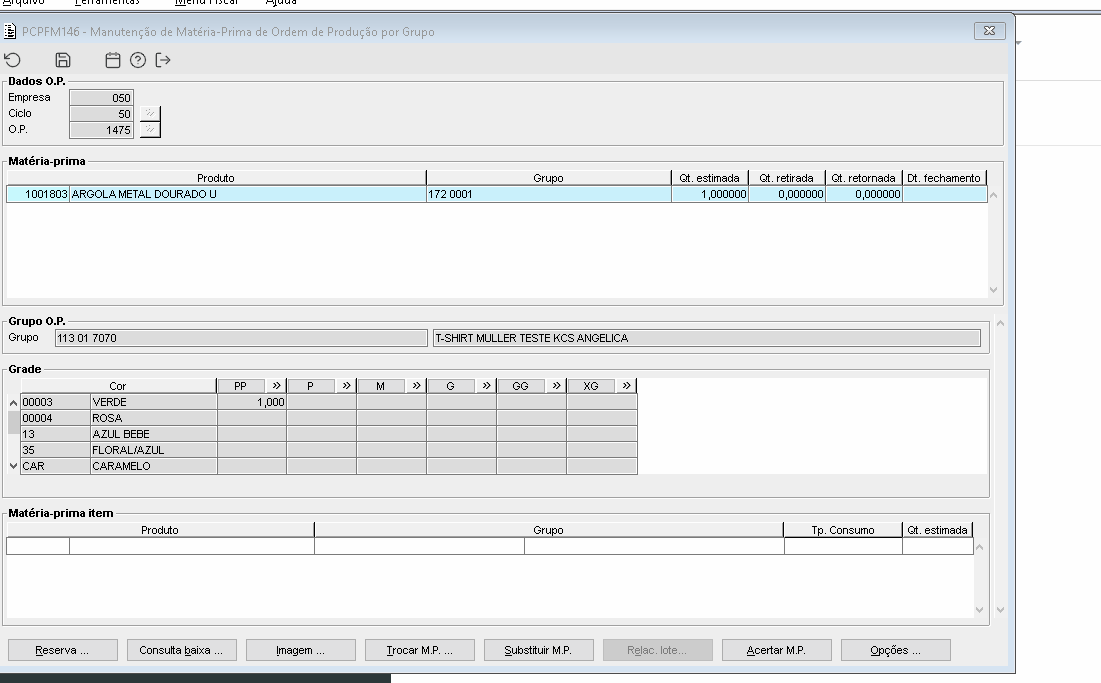Expand the P size column arrow
This screenshot has height=683, width=1101.
tap(346, 385)
